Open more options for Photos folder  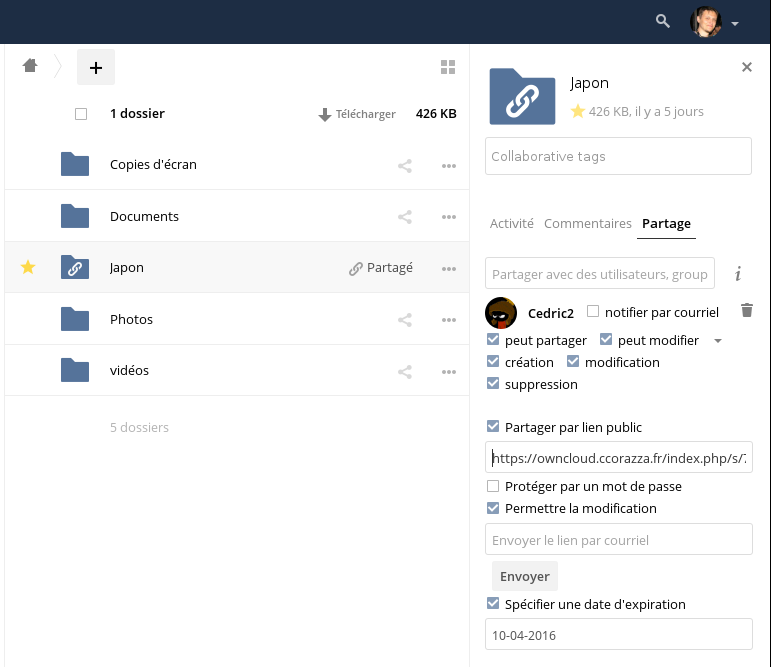tap(449, 320)
